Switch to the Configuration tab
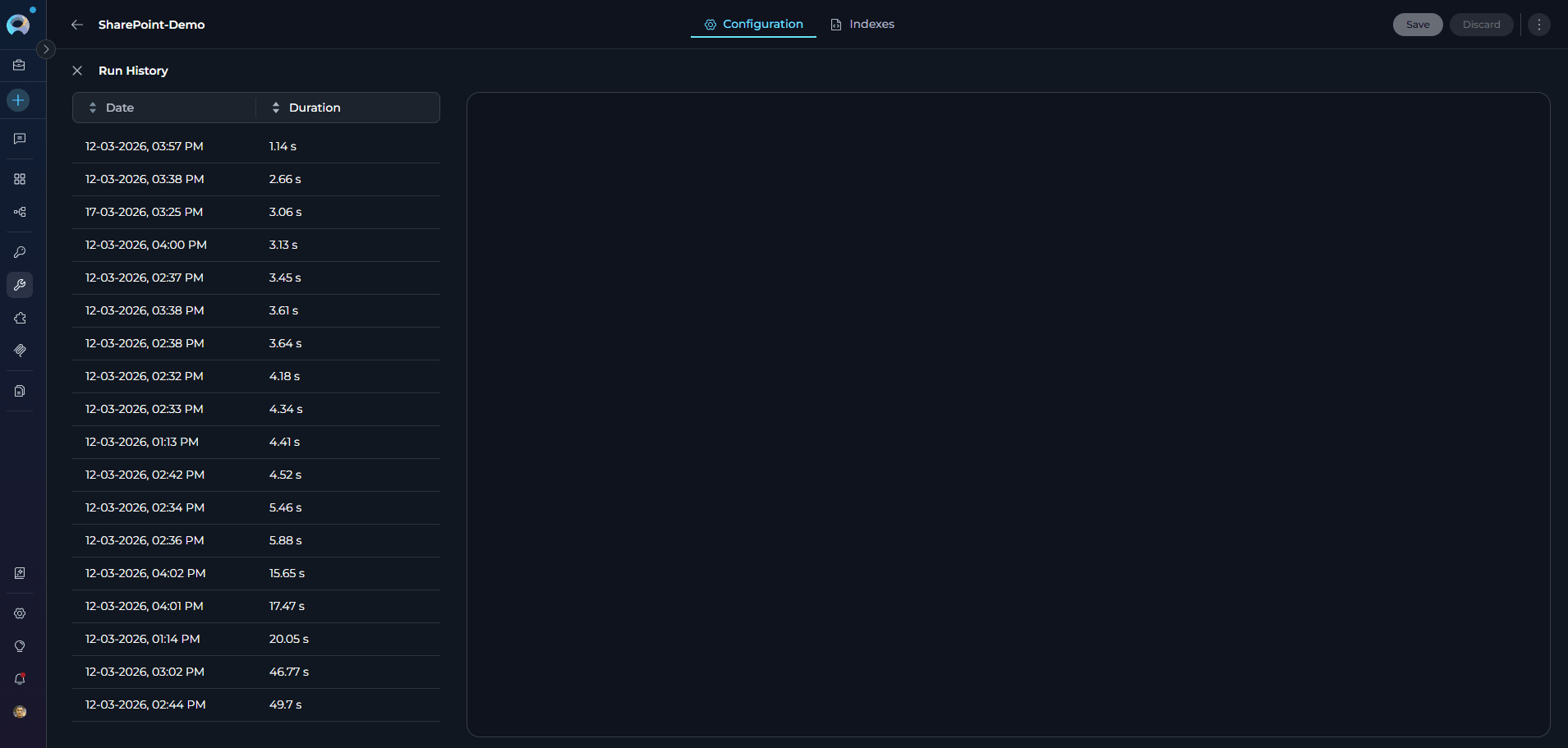The image size is (1568, 748). click(x=753, y=24)
